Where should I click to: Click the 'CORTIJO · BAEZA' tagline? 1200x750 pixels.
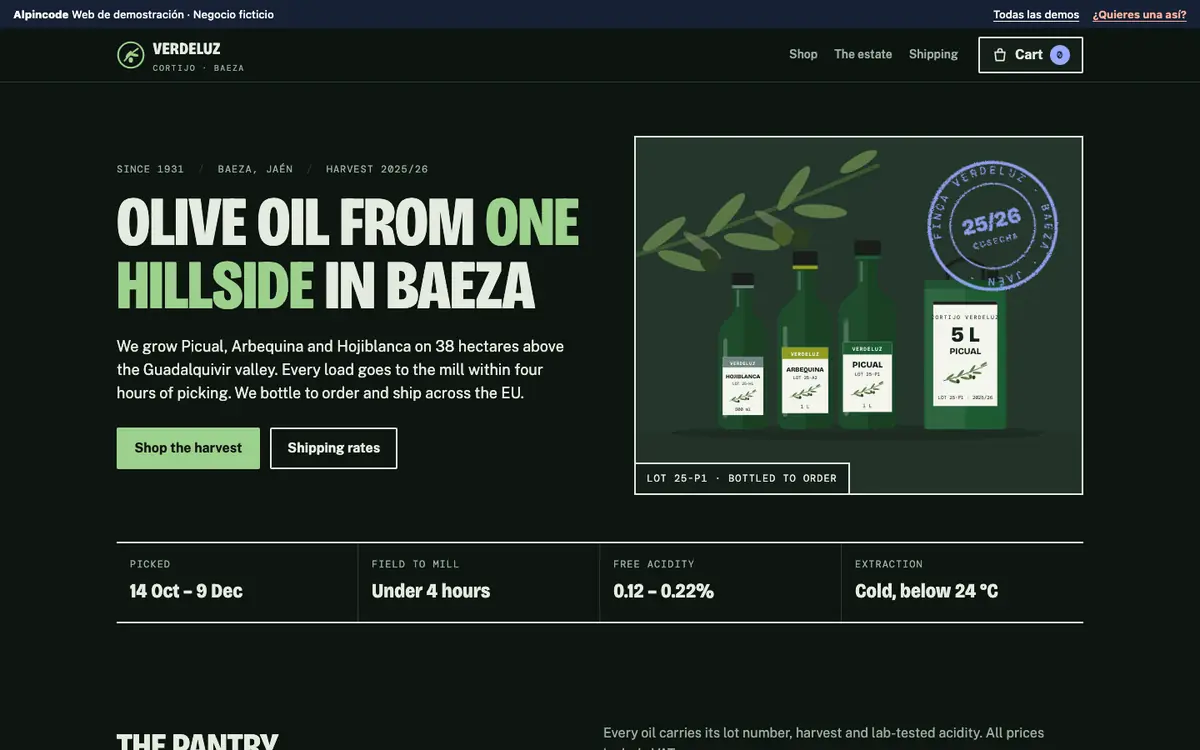199,68
